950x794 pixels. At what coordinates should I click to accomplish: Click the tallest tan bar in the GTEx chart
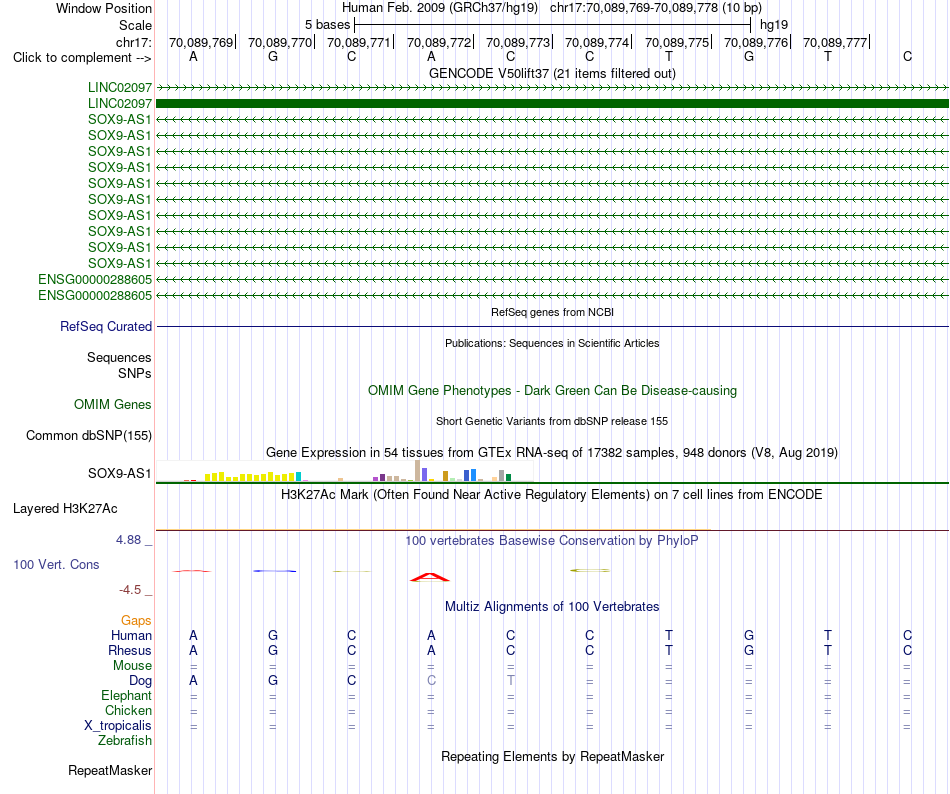(x=417, y=471)
